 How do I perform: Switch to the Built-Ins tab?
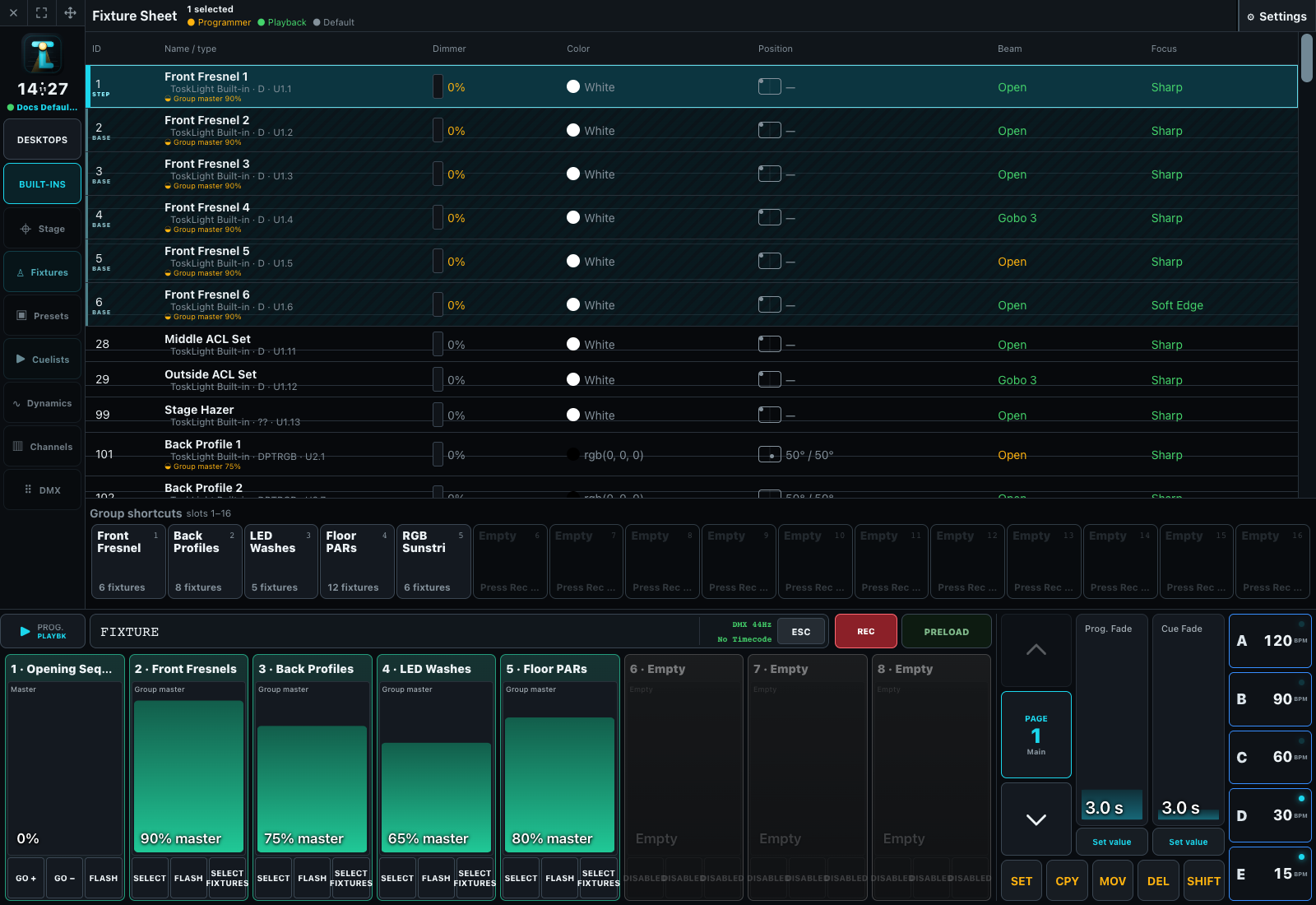(43, 183)
